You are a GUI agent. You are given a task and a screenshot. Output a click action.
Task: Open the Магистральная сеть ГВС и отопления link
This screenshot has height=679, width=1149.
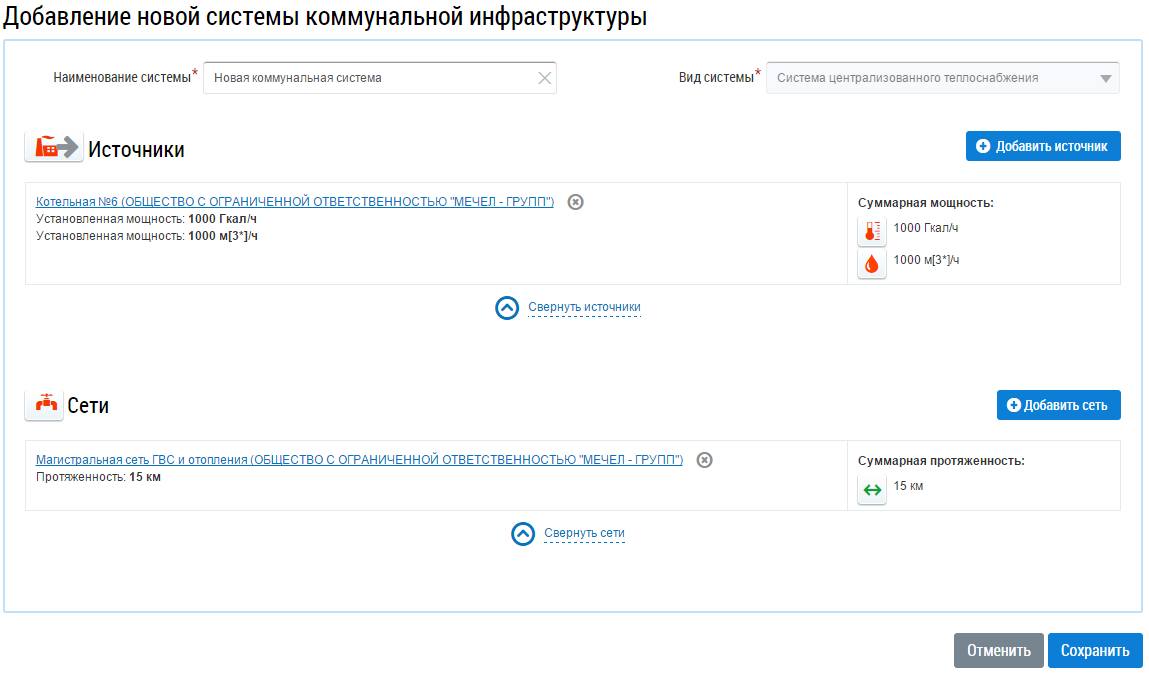(359, 459)
